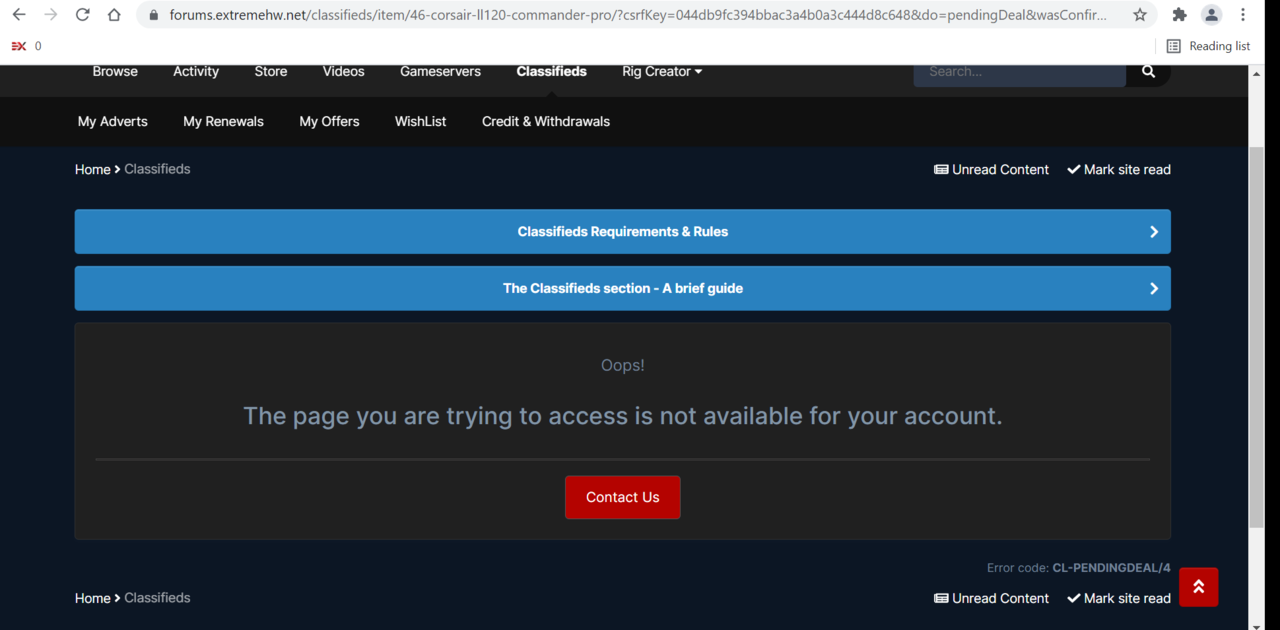Select My Offers in the submenu
Image resolution: width=1280 pixels, height=630 pixels.
(329, 121)
